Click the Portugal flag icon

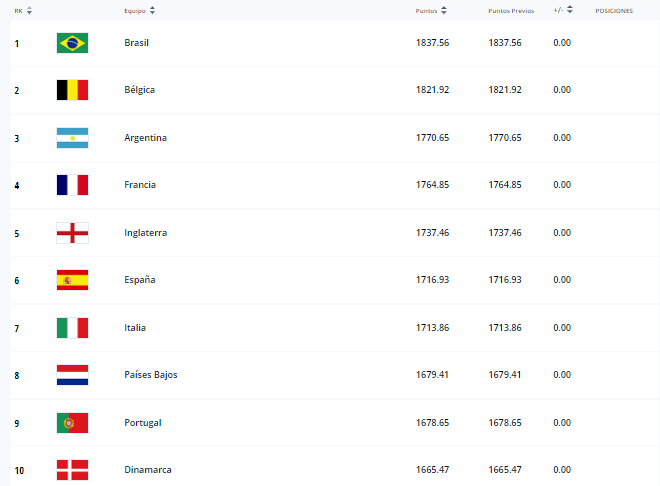coord(72,423)
